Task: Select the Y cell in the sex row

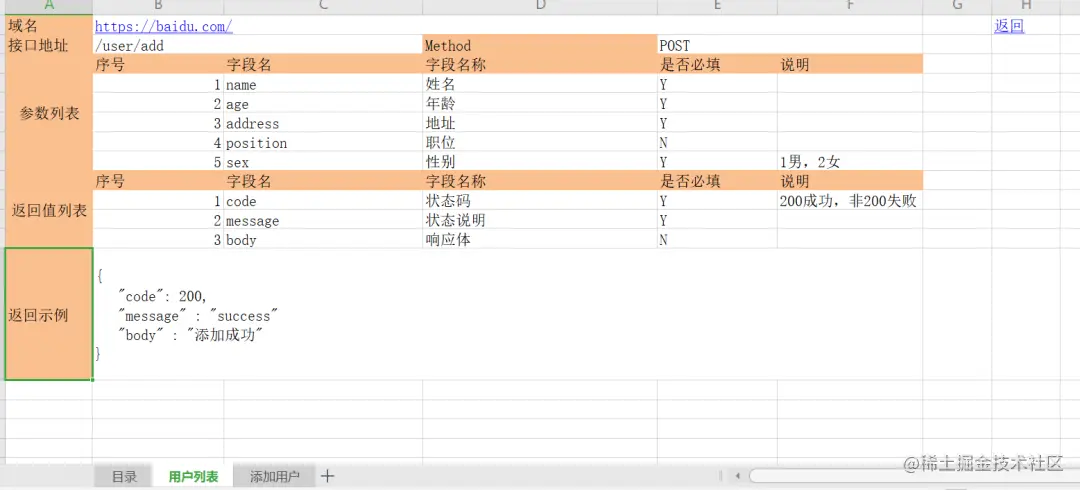Action: coord(718,162)
